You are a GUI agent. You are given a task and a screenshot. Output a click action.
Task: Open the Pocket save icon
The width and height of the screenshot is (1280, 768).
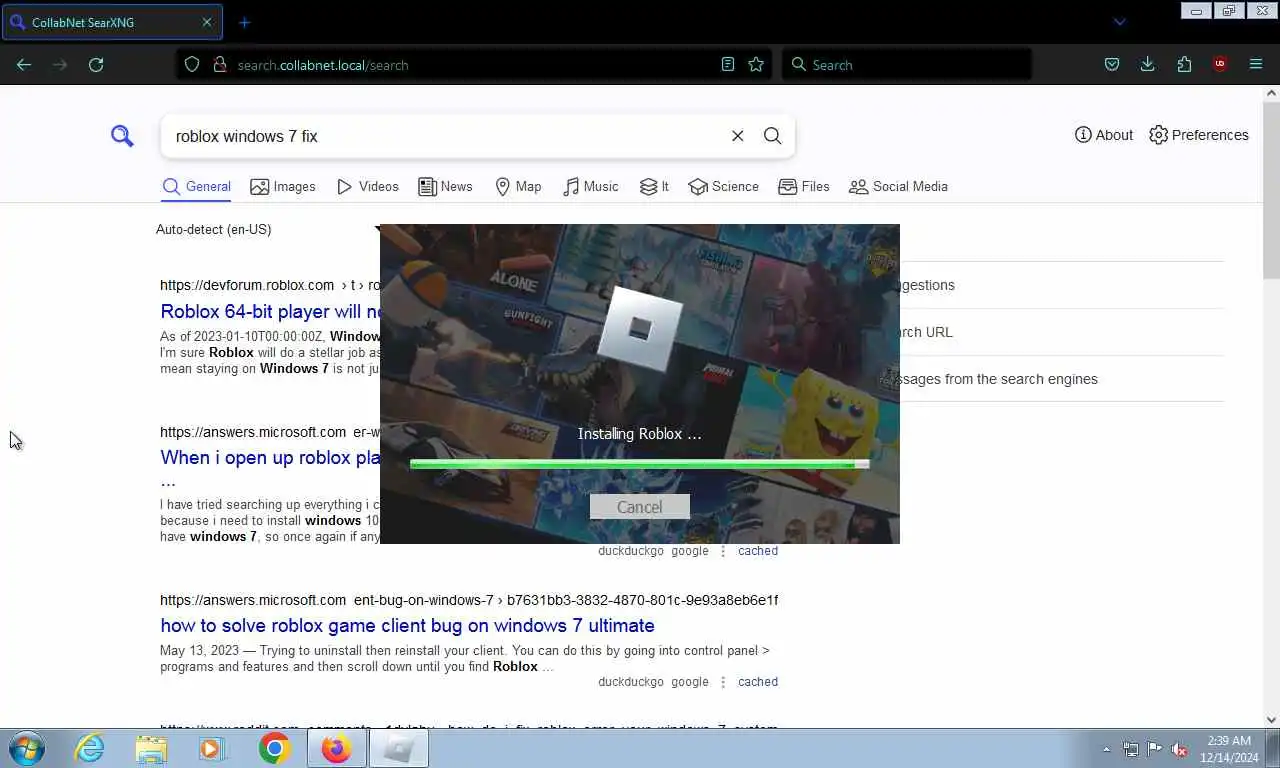(1112, 64)
